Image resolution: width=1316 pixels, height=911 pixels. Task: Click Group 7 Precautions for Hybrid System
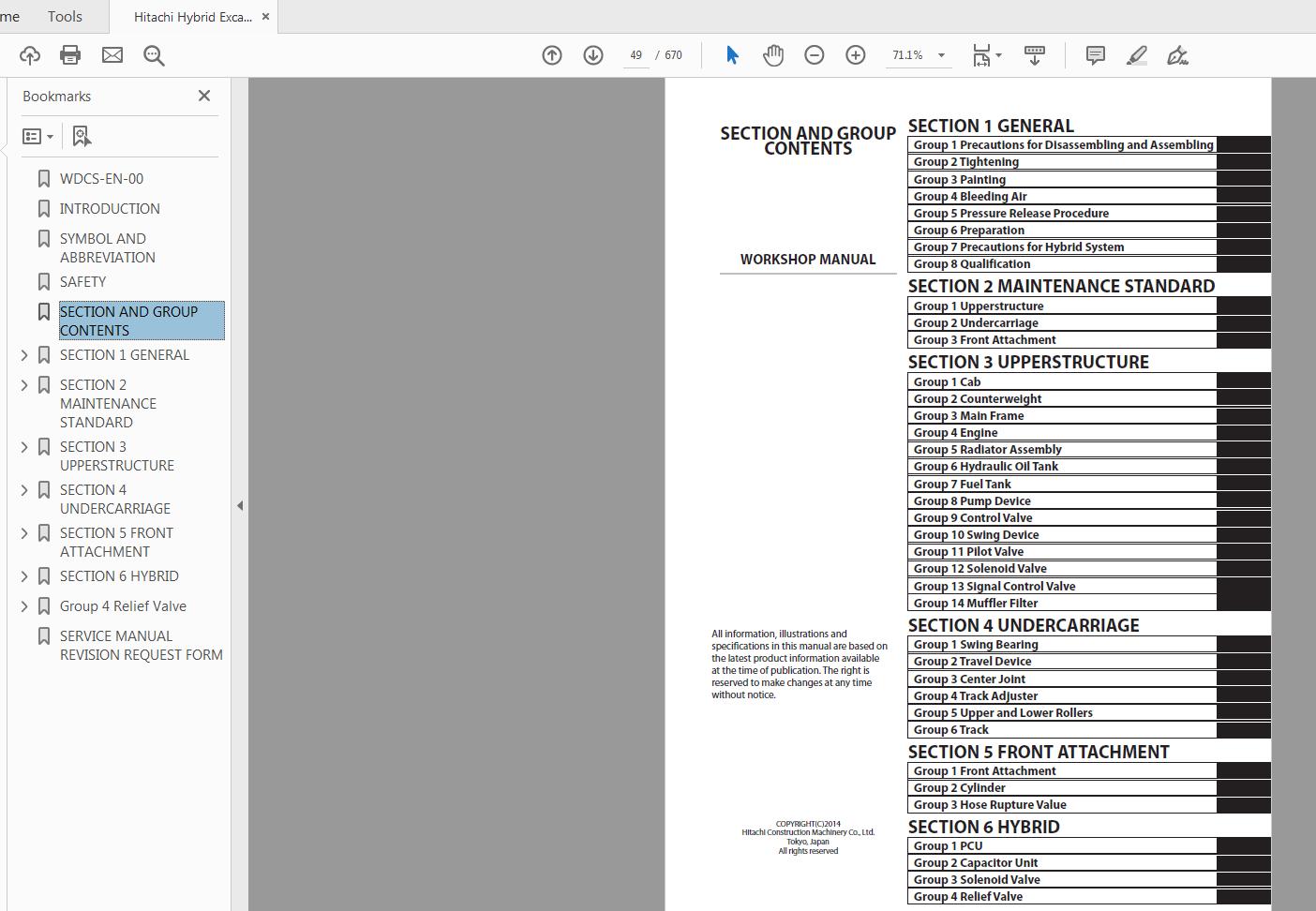tap(1019, 247)
